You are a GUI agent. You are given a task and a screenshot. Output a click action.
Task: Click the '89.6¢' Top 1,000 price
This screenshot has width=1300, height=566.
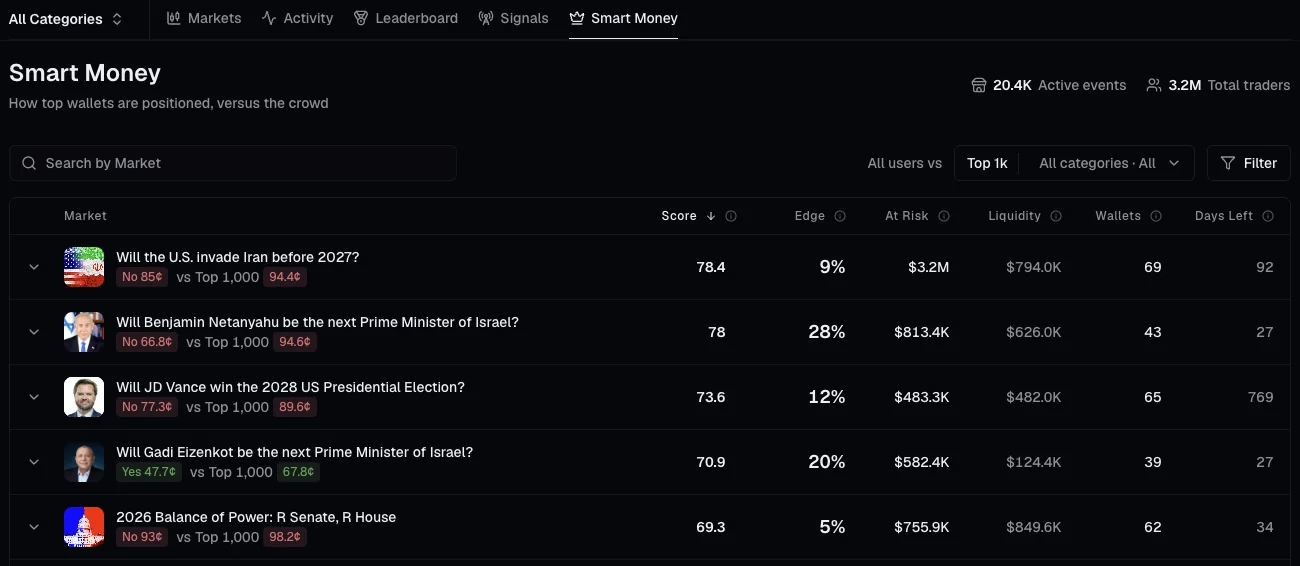[295, 407]
